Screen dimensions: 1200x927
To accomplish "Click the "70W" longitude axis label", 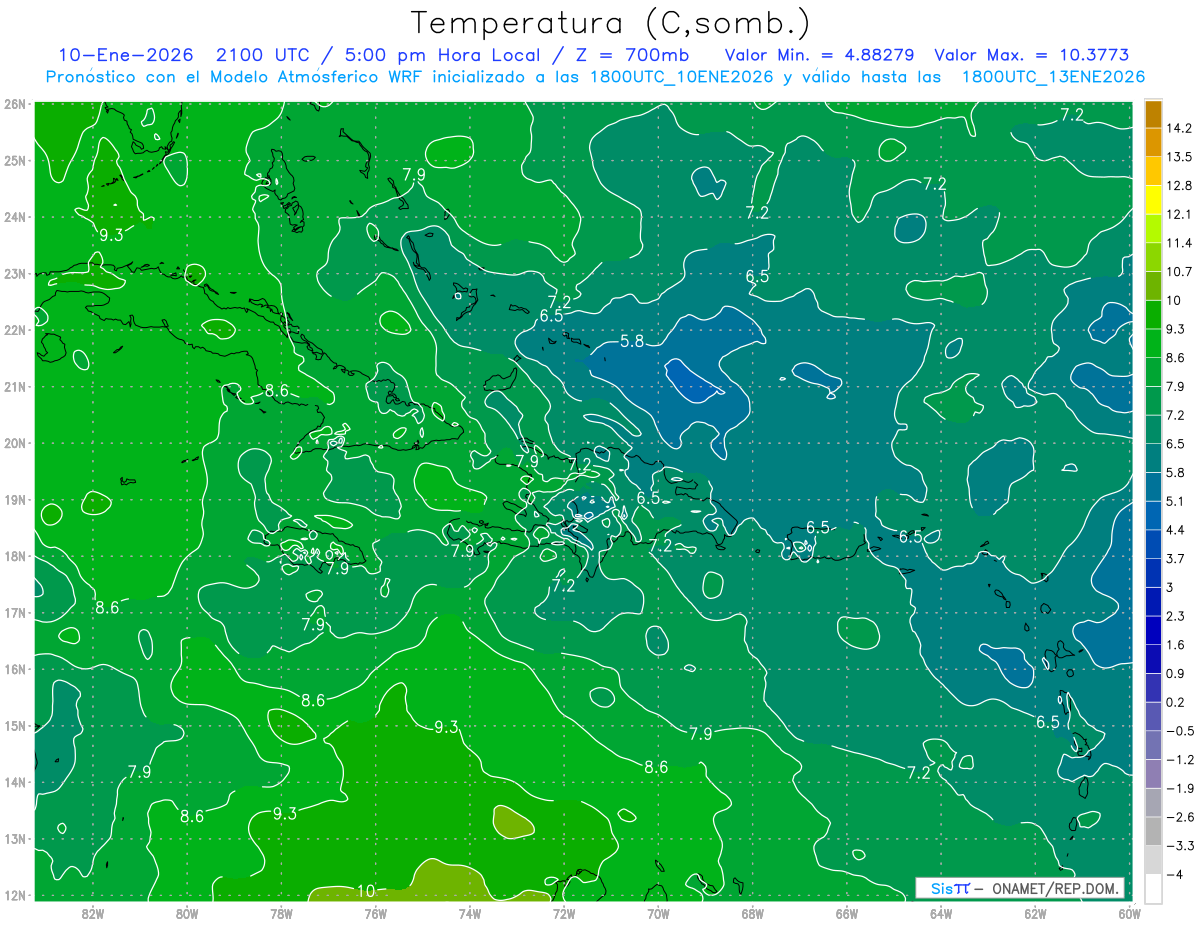I will tap(657, 912).
